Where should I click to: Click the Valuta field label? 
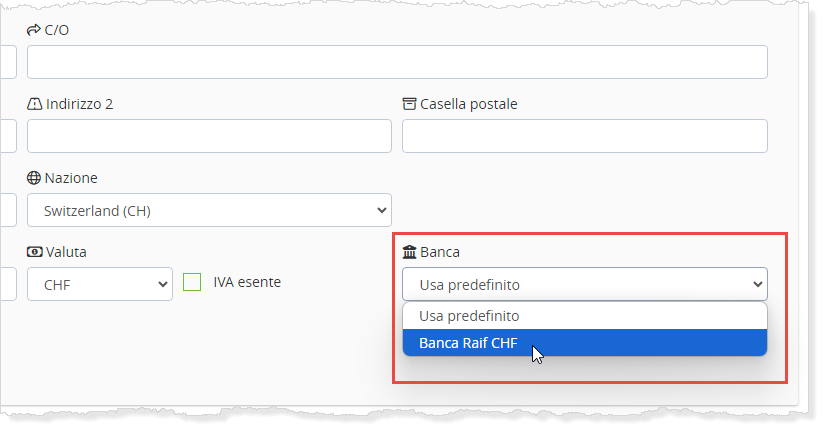[x=66, y=252]
